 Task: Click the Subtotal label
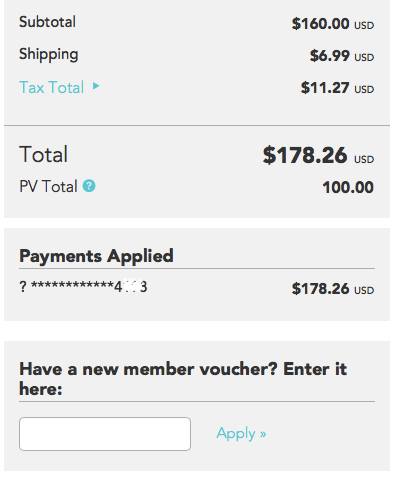click(47, 22)
